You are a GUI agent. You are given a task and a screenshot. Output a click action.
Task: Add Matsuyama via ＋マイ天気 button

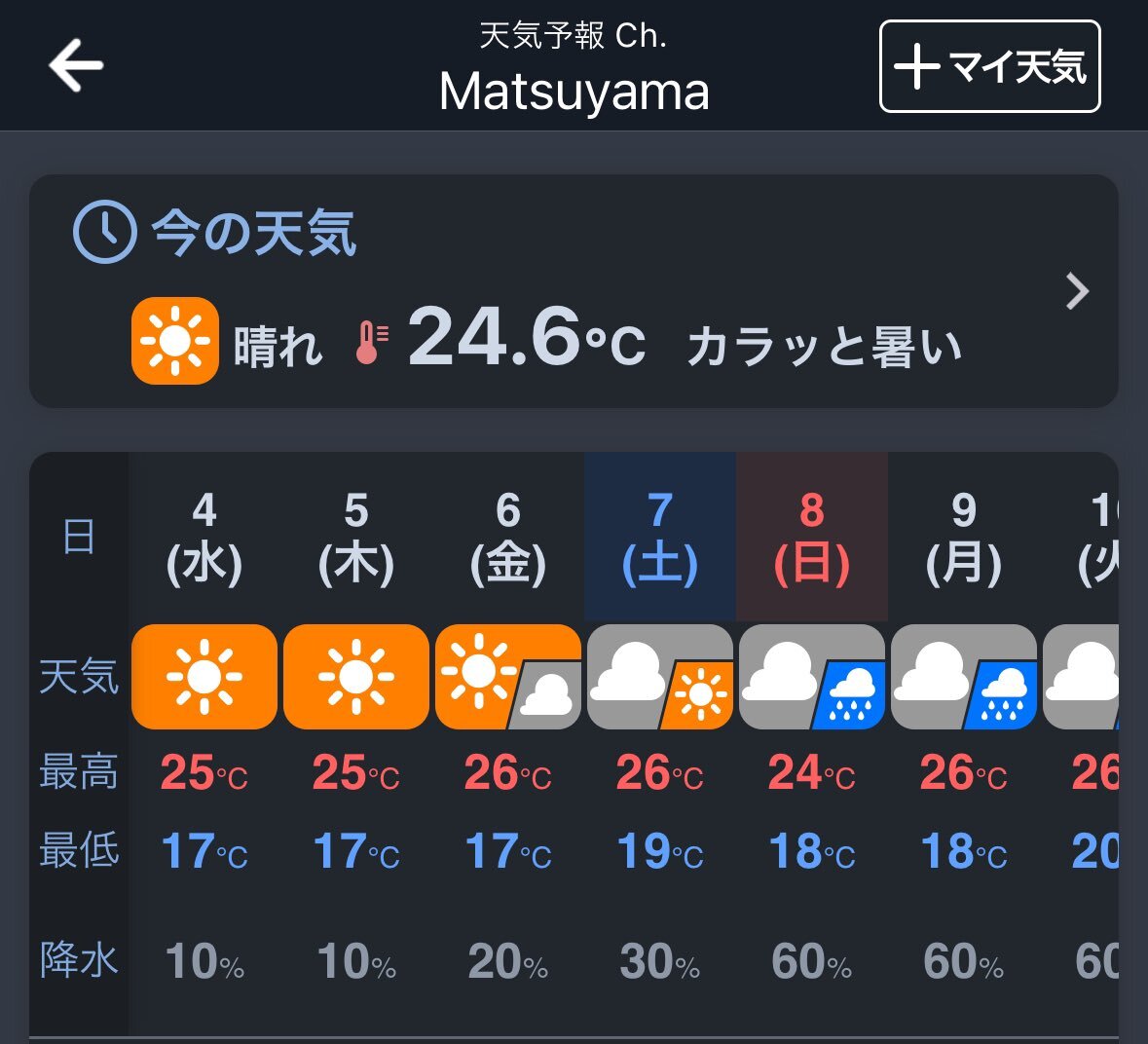click(x=990, y=66)
